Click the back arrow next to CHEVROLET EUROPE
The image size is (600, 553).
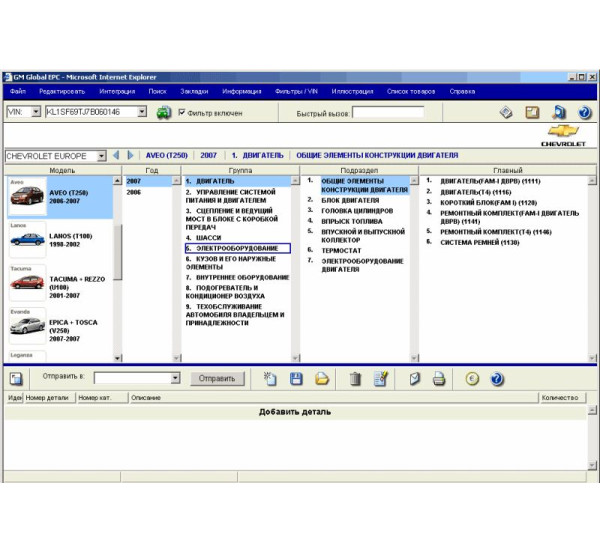click(x=116, y=156)
